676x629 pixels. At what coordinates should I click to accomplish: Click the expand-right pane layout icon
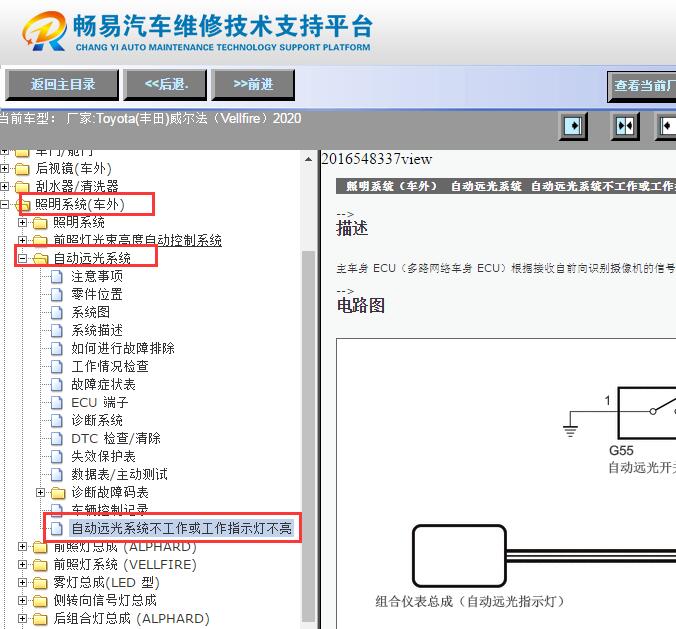[x=573, y=126]
